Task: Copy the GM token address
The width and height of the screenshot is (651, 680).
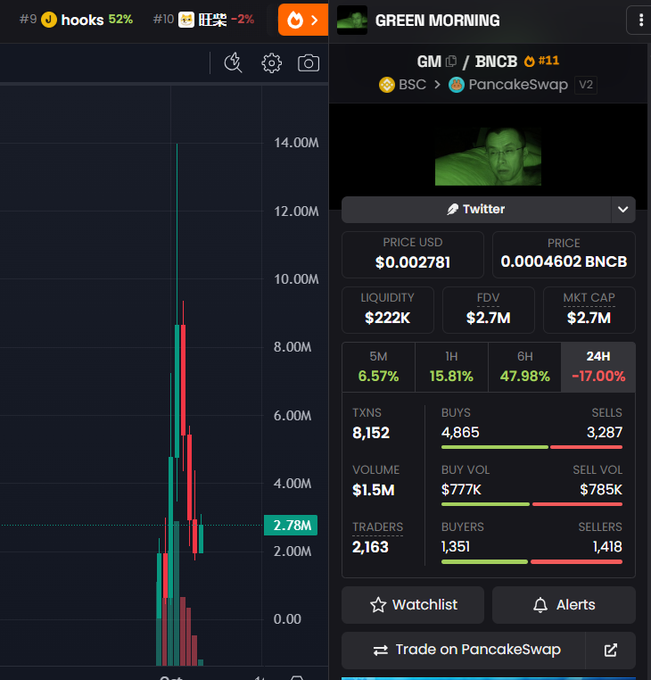Action: point(451,61)
